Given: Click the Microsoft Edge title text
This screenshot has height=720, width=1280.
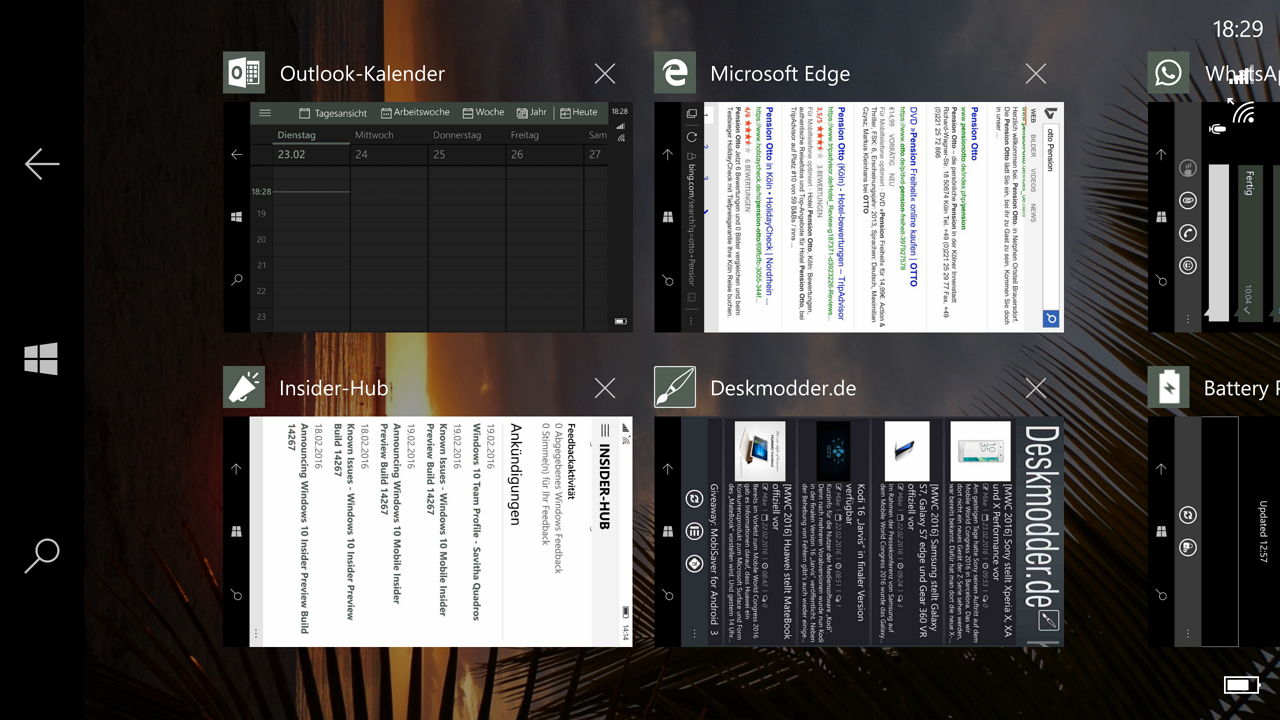Looking at the screenshot, I should click(780, 74).
